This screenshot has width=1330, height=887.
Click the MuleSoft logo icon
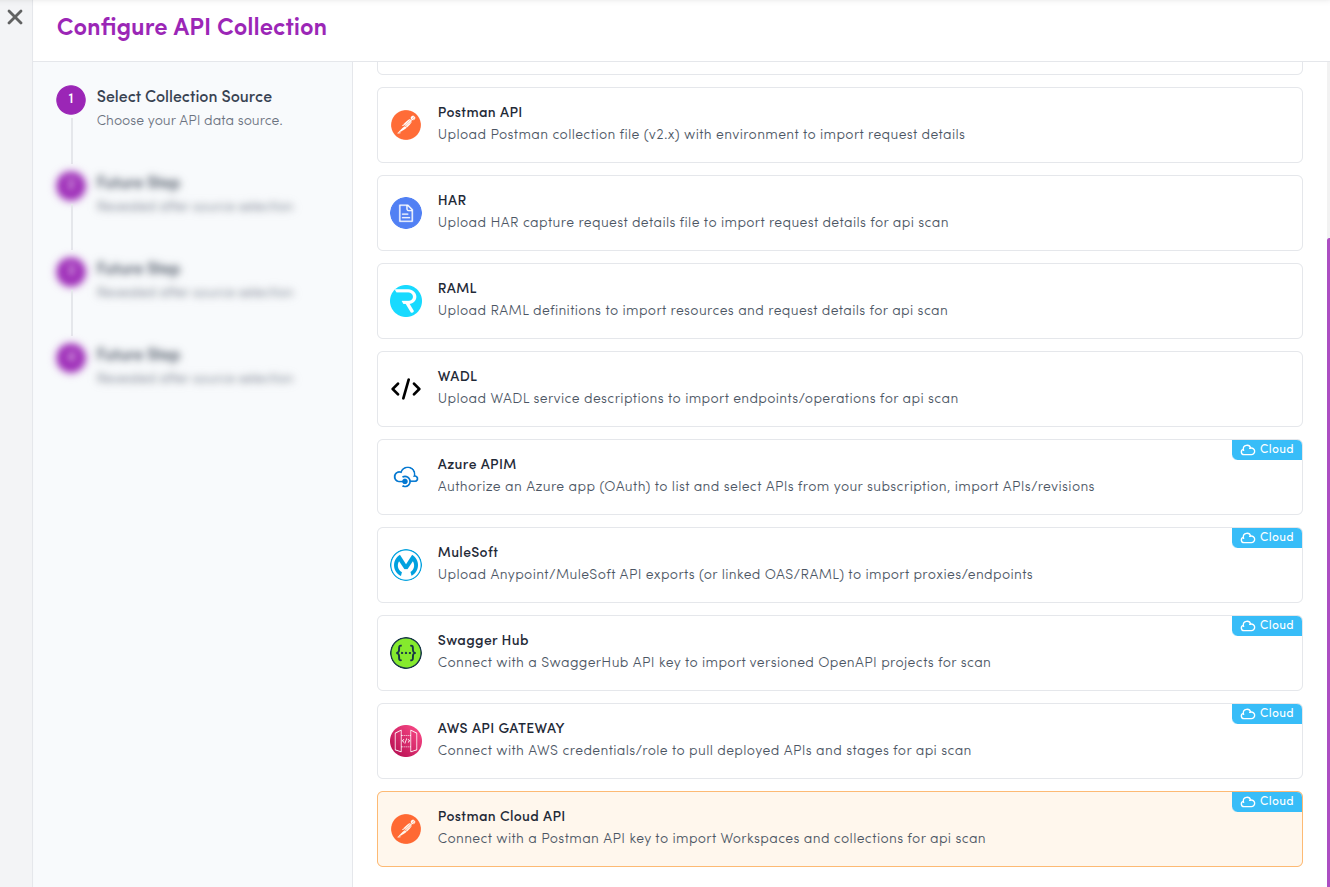tap(405, 565)
